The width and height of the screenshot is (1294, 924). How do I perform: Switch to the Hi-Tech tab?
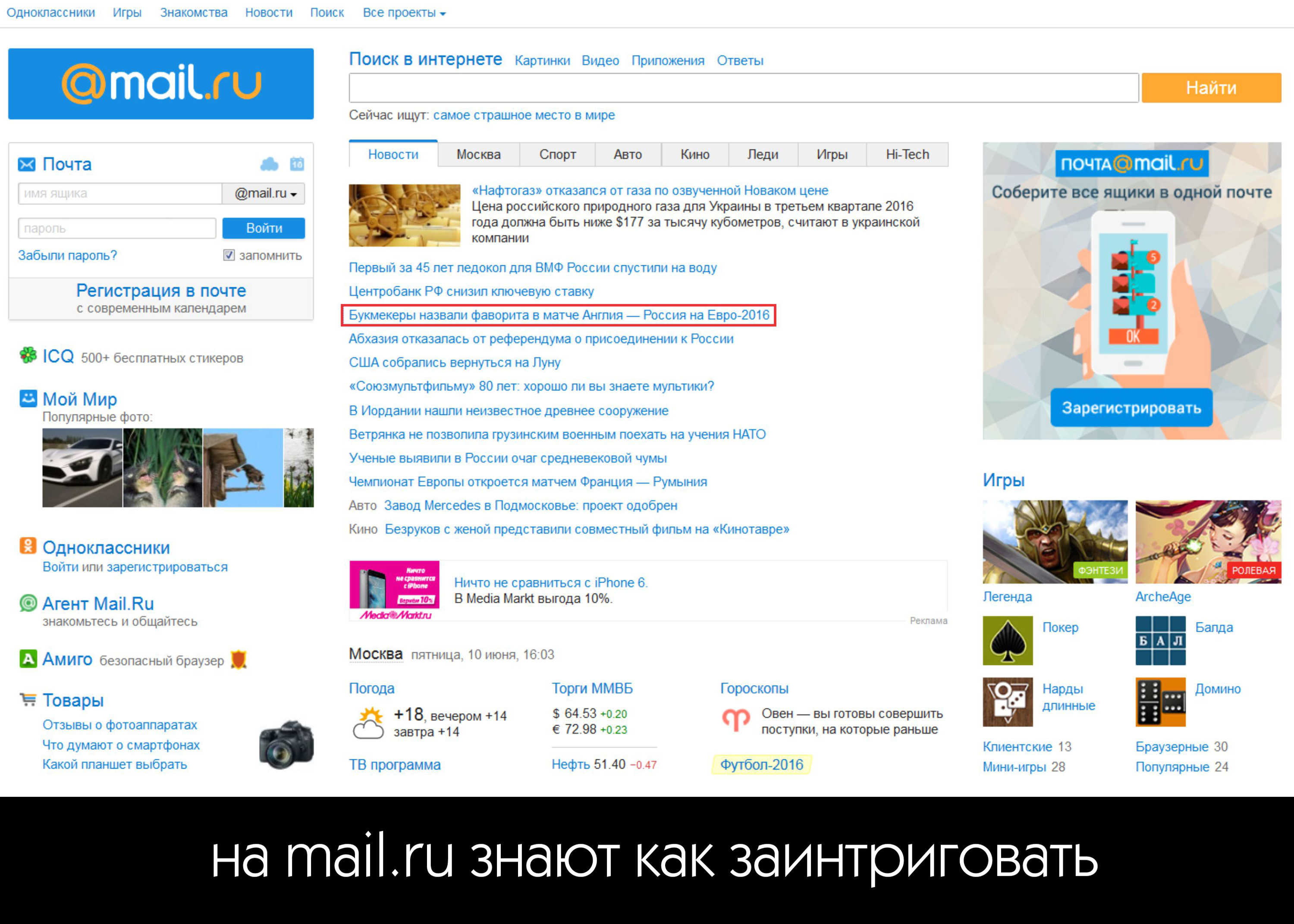pos(908,154)
